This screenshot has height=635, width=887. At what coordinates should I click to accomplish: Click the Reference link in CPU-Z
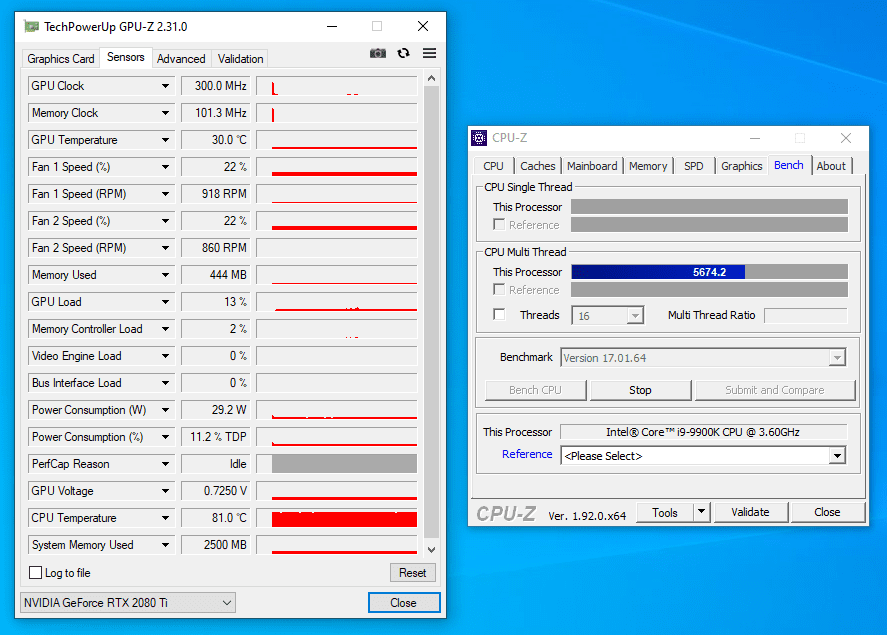point(527,454)
